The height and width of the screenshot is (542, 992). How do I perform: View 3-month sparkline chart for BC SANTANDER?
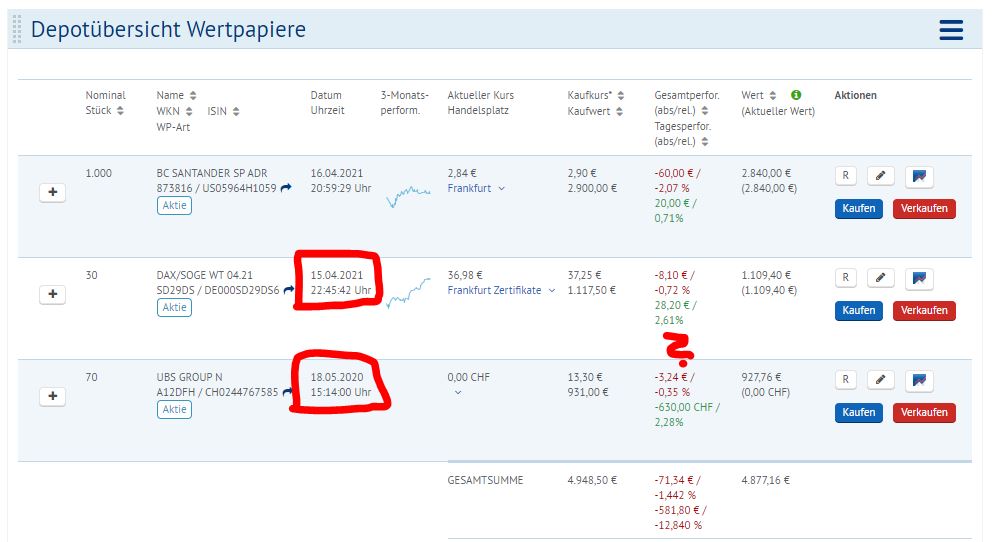click(x=408, y=195)
